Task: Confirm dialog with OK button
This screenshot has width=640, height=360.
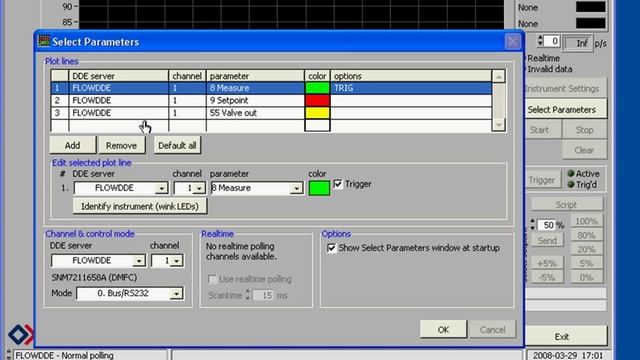Action: click(443, 329)
